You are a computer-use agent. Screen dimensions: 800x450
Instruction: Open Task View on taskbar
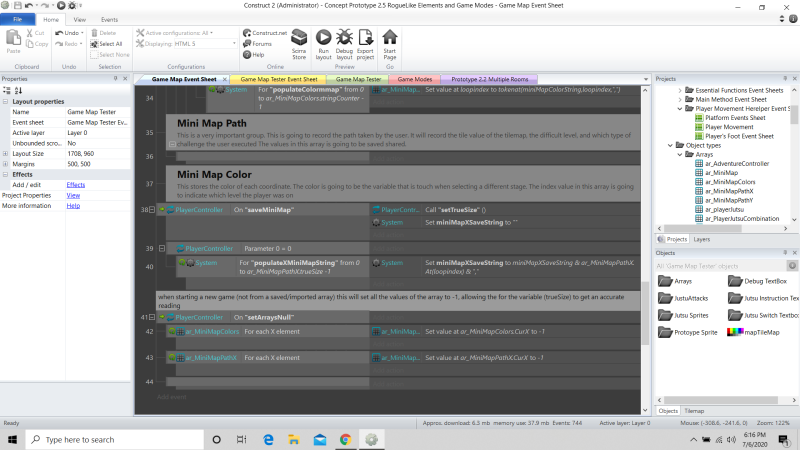[241, 439]
